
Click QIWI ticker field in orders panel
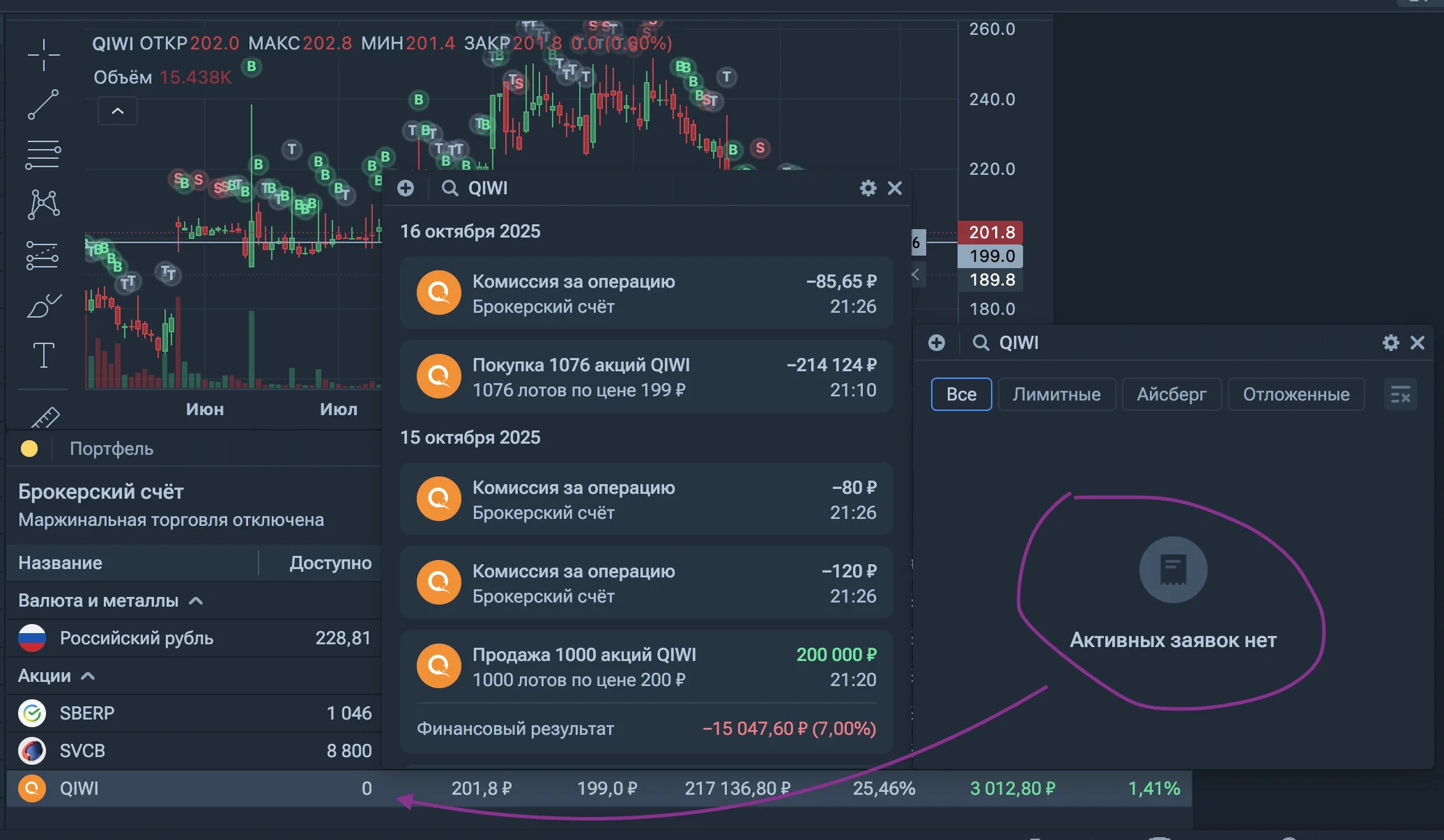[1019, 343]
